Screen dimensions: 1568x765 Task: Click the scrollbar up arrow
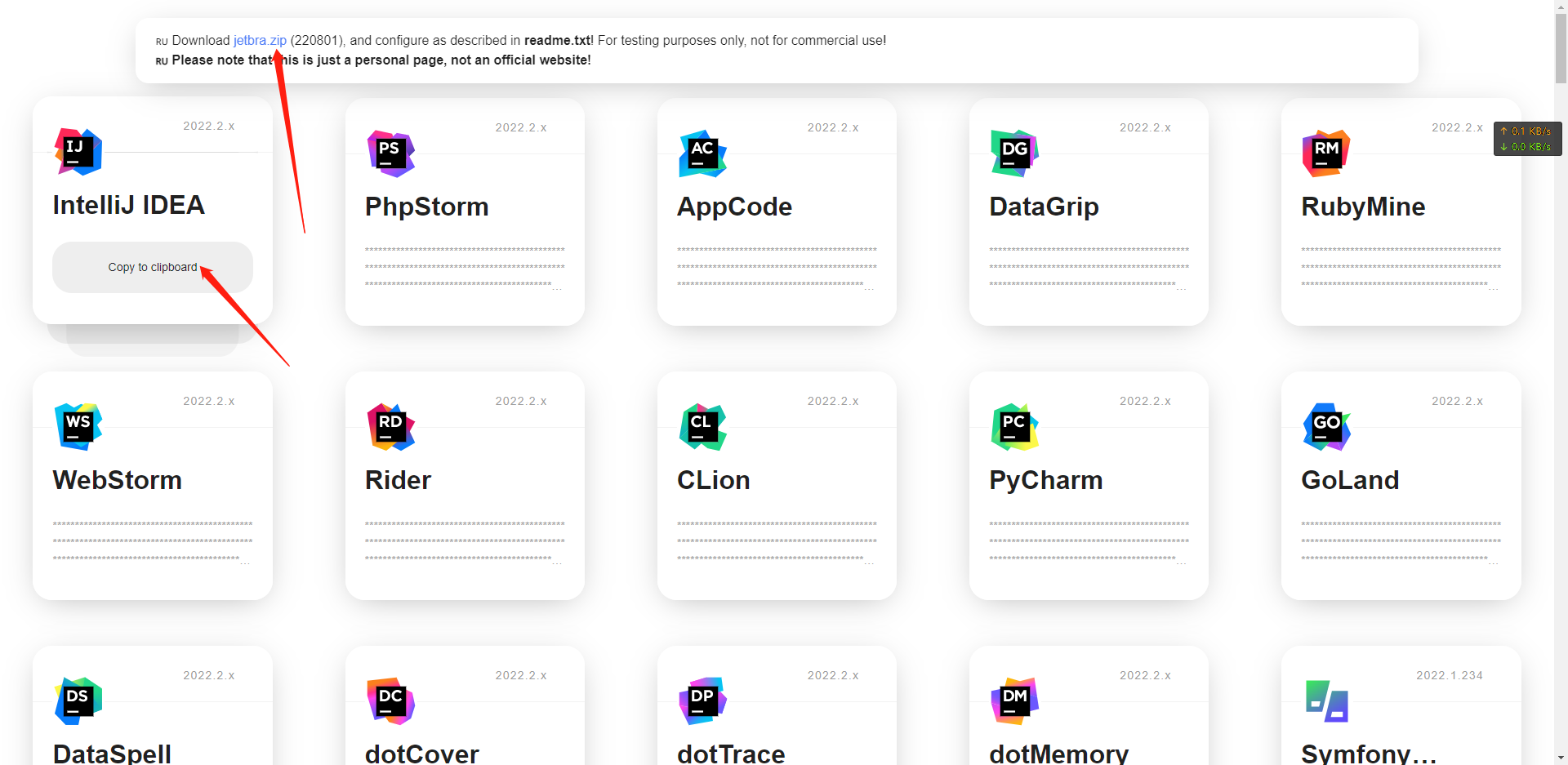point(1561,7)
